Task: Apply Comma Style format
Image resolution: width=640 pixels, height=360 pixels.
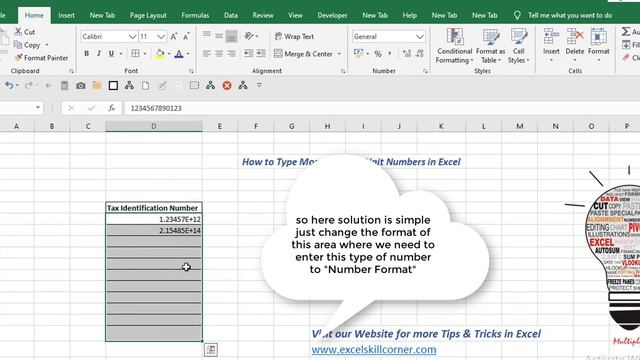Action: point(390,53)
